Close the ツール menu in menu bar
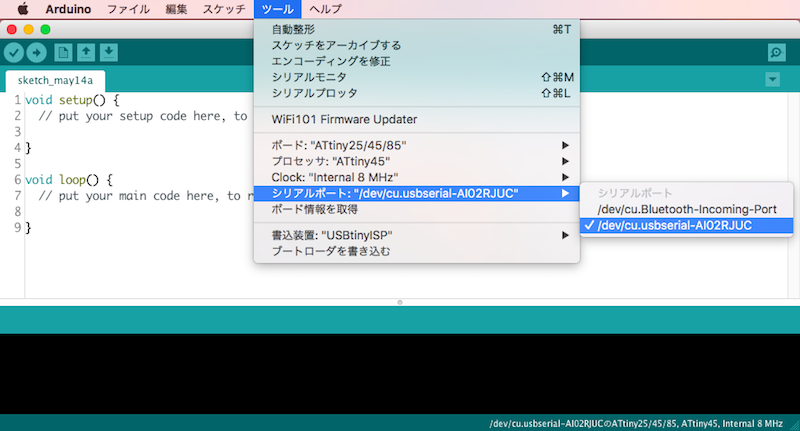800x431 pixels. click(278, 9)
